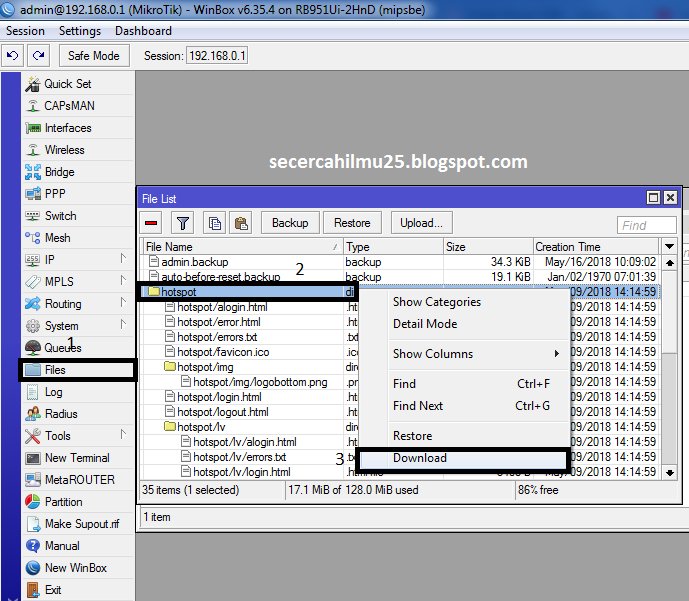Sort by the Size column header
Viewport: 689px width, 601px height.
488,247
